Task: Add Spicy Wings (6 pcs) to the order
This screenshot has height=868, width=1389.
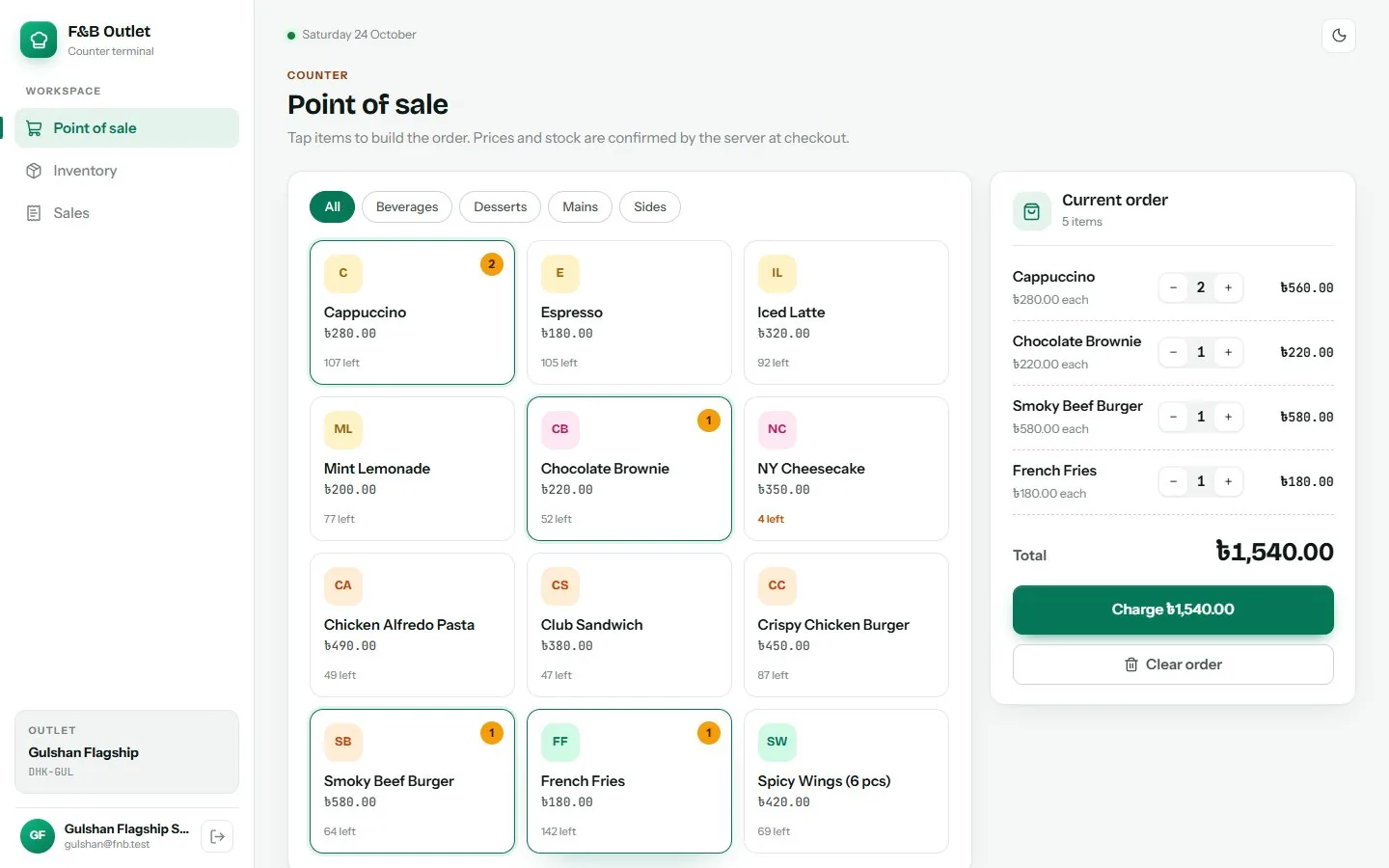Action: (x=846, y=781)
